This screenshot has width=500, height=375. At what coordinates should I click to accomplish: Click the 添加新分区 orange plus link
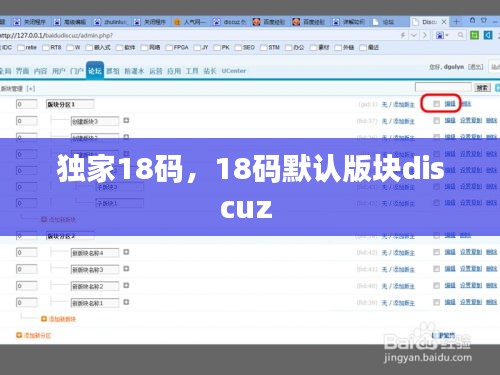click(34, 335)
